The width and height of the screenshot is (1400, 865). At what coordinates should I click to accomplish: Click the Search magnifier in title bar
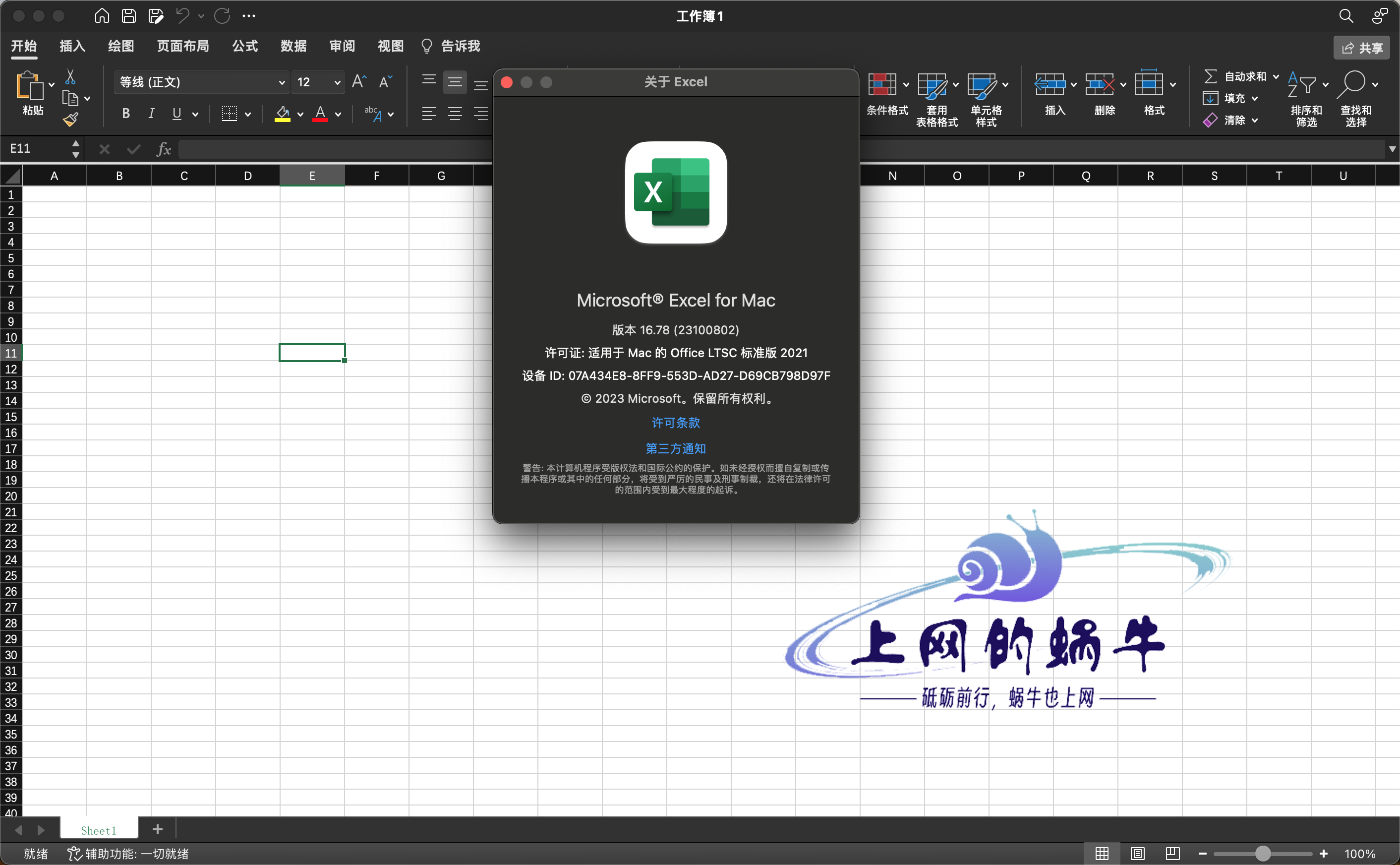pyautogui.click(x=1345, y=16)
